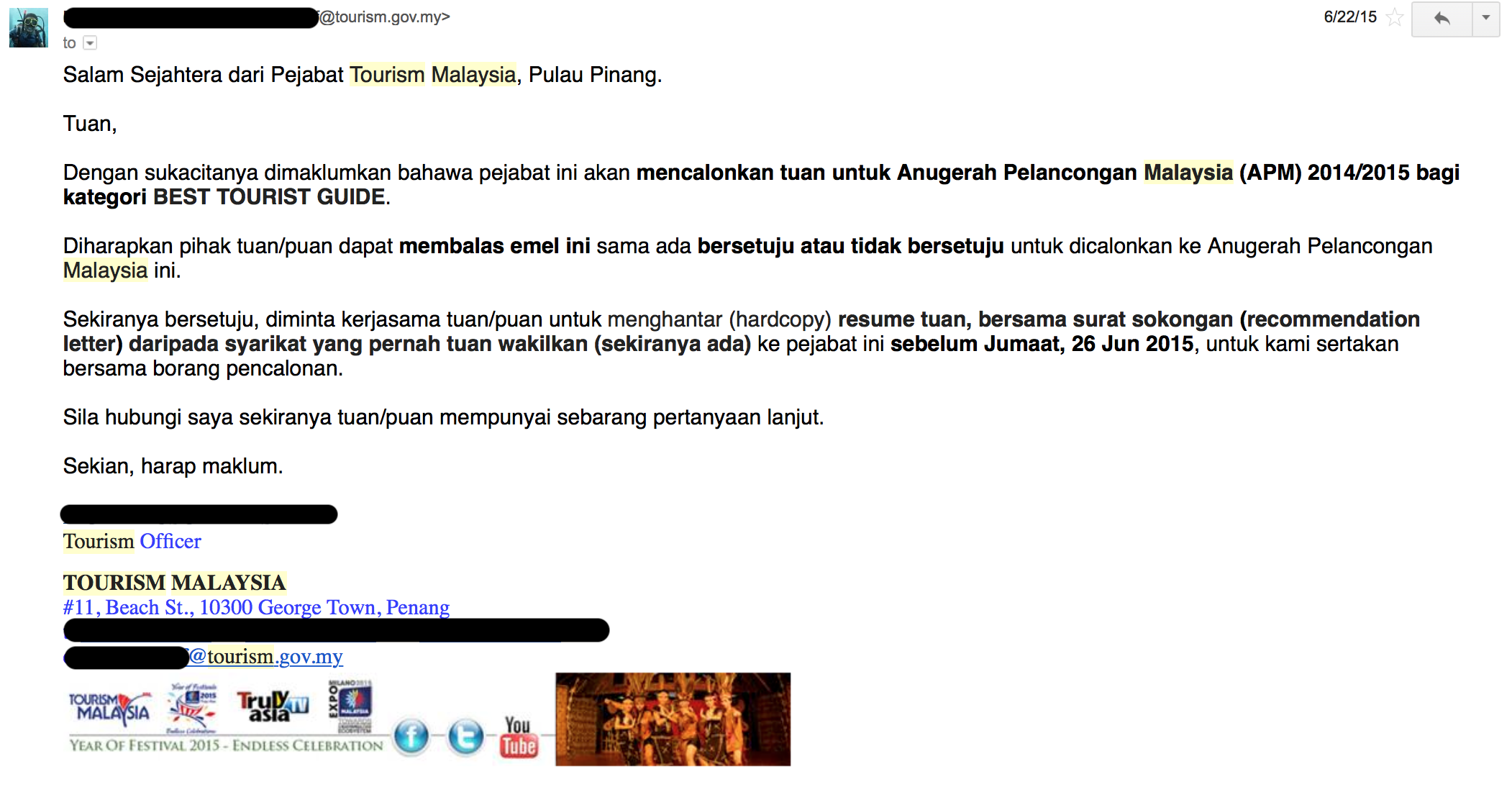Click the 'Officer' link in signature
Viewport: 1512px width, 787px height.
tap(170, 541)
